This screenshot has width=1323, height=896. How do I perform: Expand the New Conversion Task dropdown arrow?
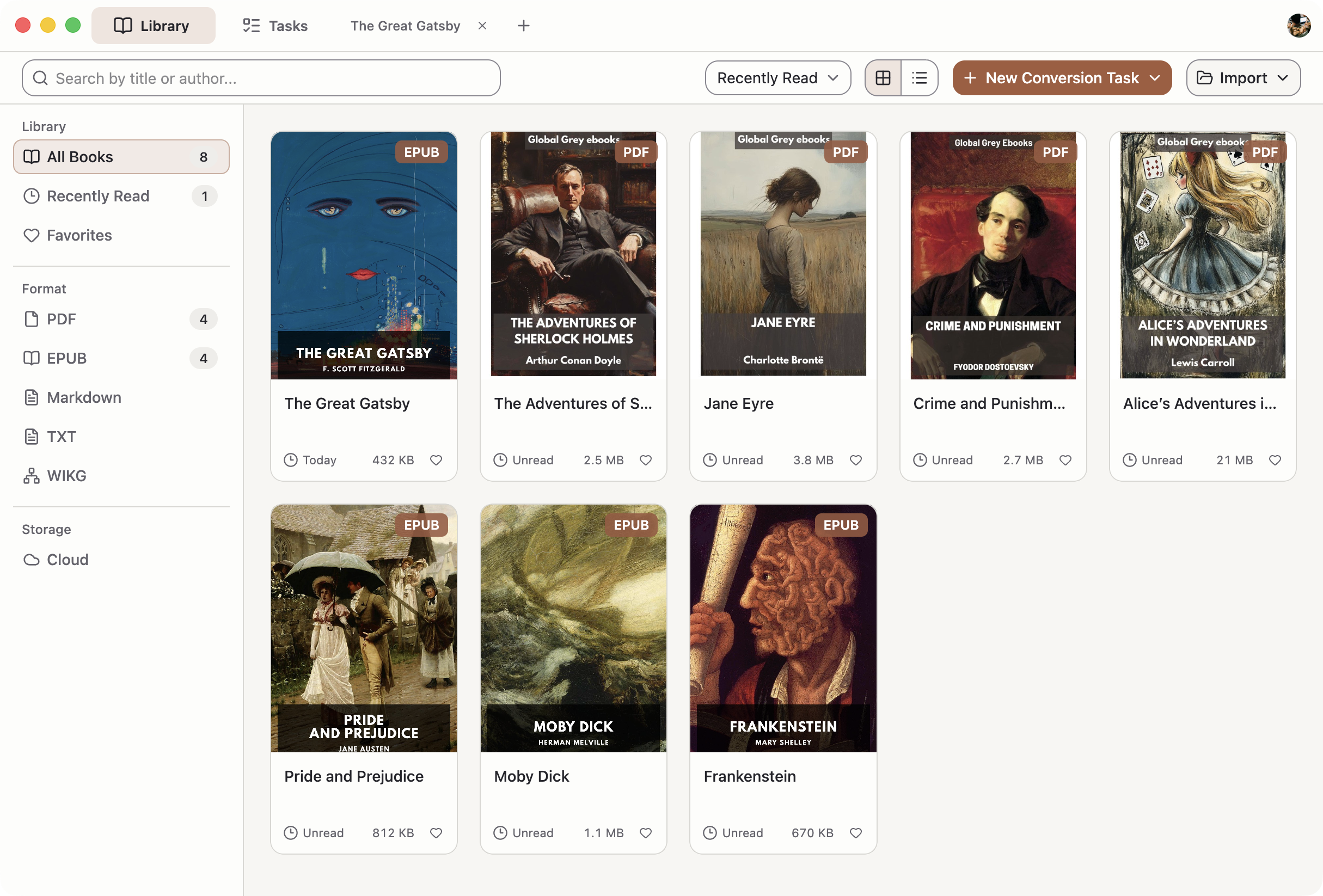click(x=1155, y=78)
